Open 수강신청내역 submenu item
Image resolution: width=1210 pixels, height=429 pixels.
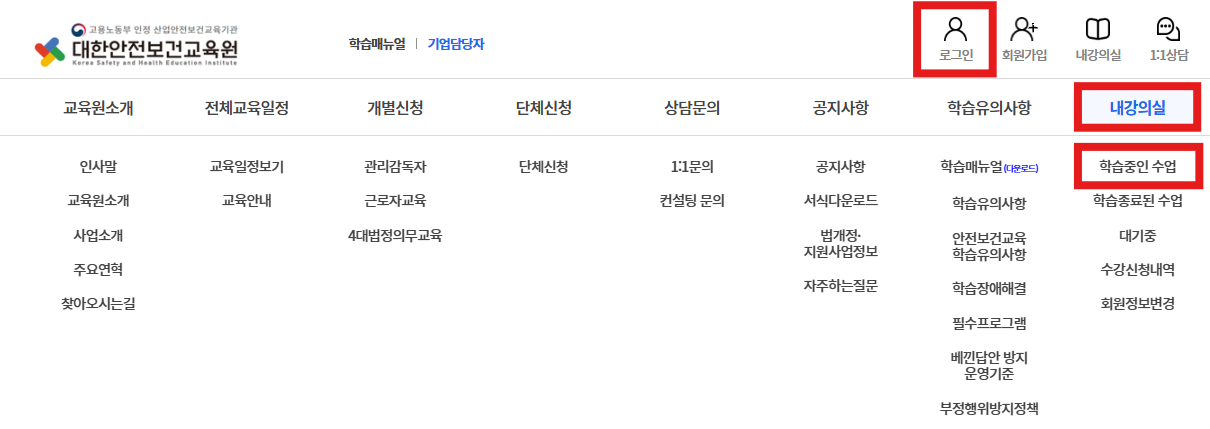coord(1137,269)
